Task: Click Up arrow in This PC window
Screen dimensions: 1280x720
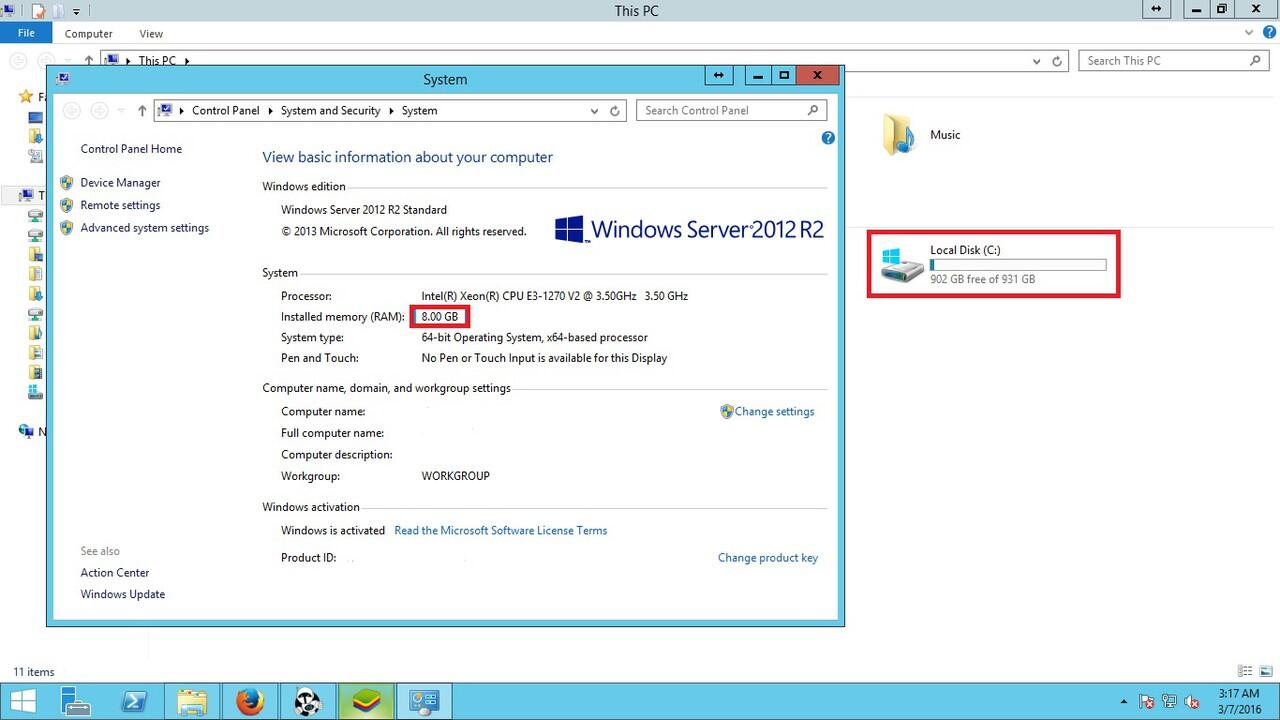Action: coord(89,61)
